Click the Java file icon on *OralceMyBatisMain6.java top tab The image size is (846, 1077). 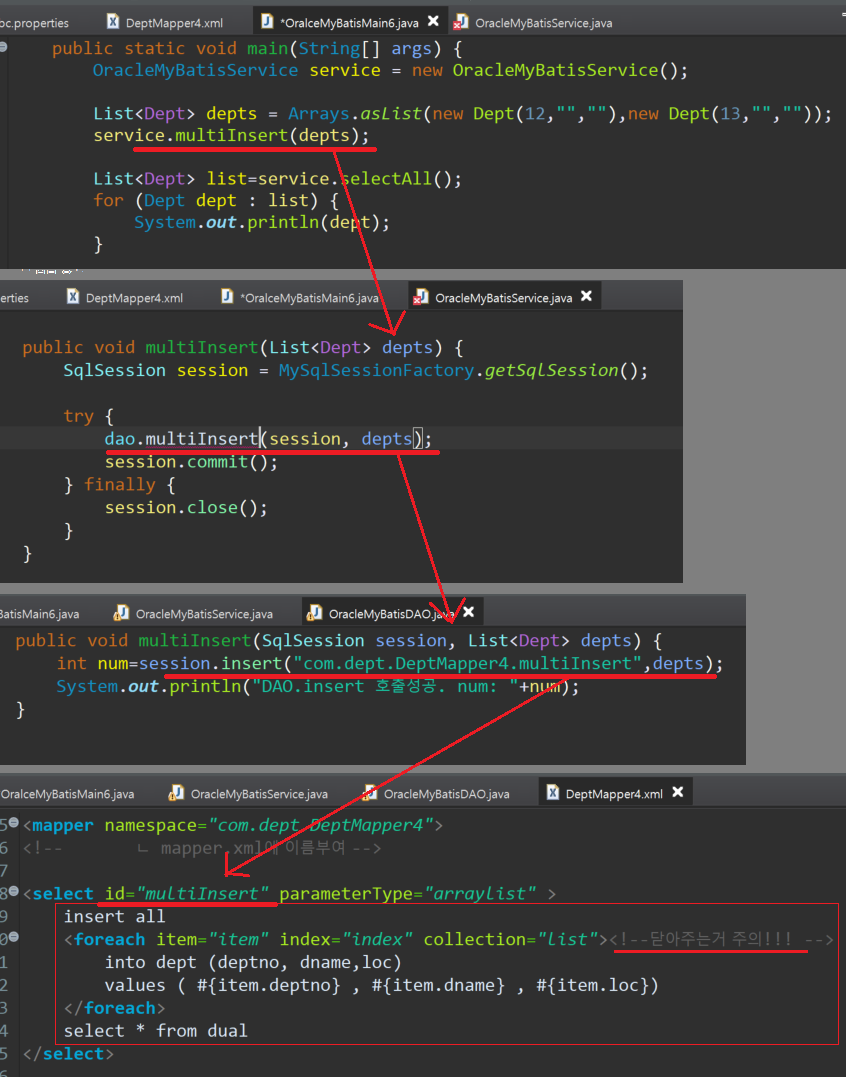point(267,22)
